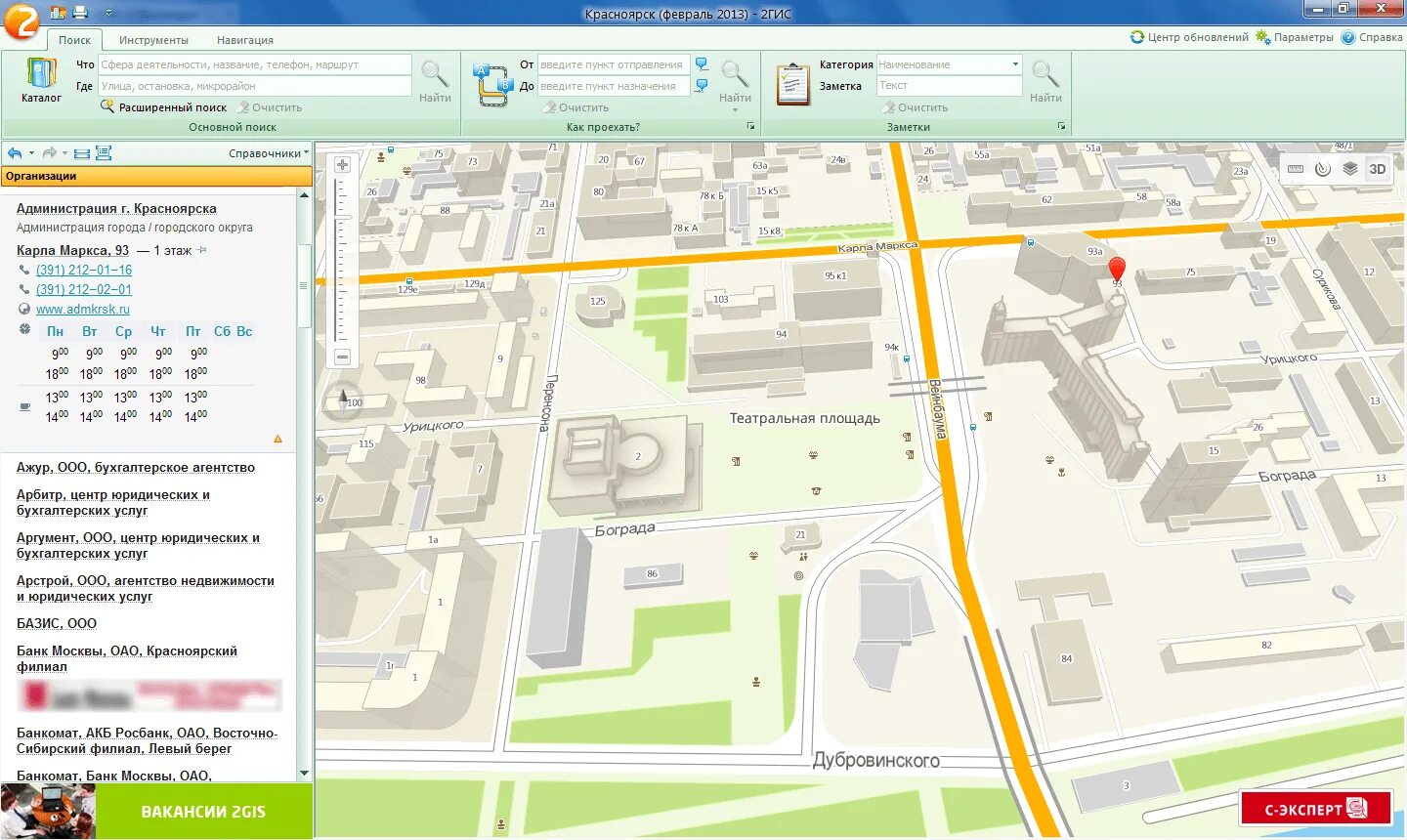Screen dimensions: 1407x840
Task: Click the forward arrow in directory panel
Action: [x=49, y=153]
